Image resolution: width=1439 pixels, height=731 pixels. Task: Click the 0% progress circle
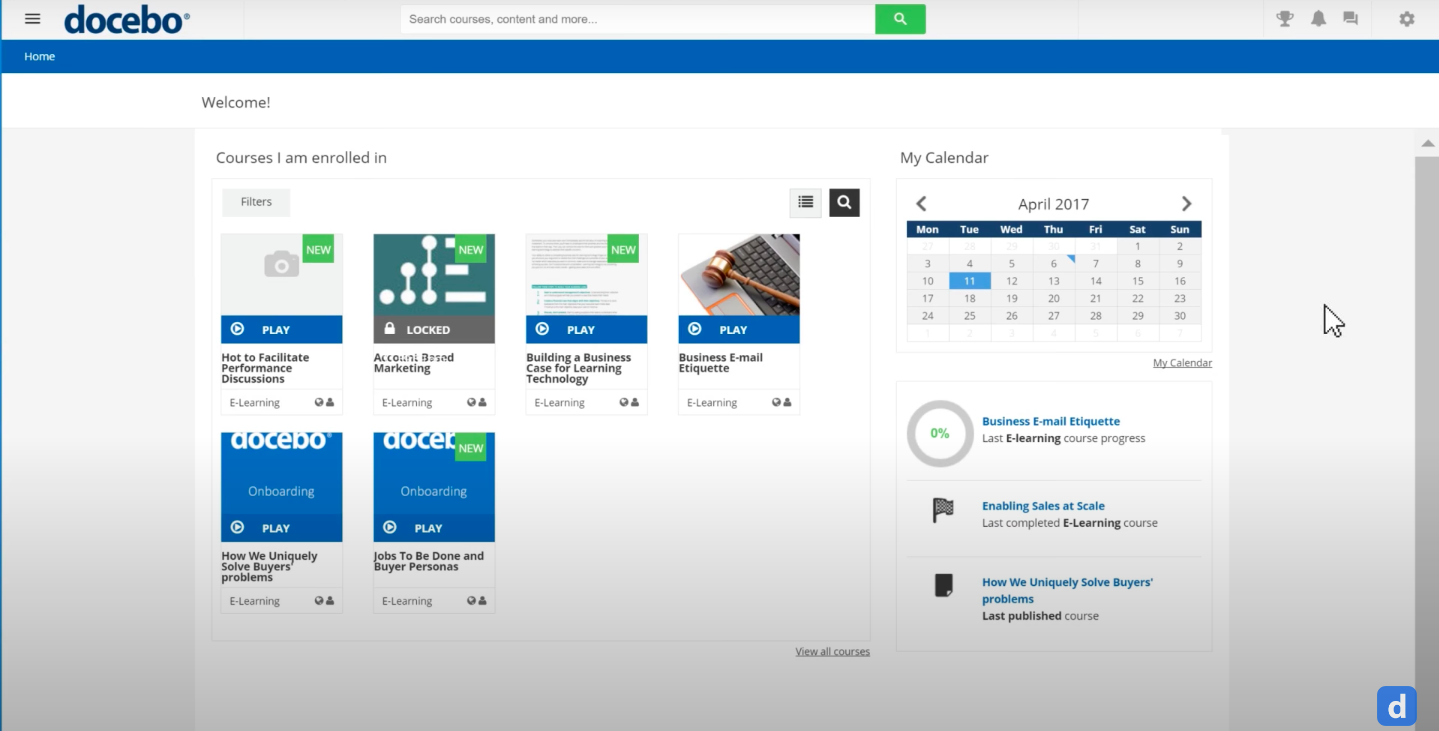tap(939, 433)
